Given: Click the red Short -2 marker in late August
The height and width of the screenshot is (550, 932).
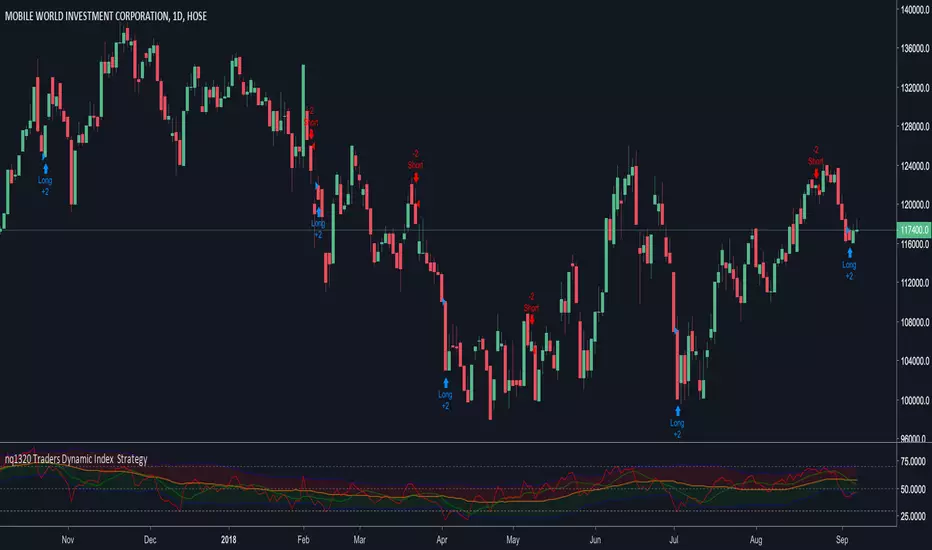Looking at the screenshot, I should point(816,162).
